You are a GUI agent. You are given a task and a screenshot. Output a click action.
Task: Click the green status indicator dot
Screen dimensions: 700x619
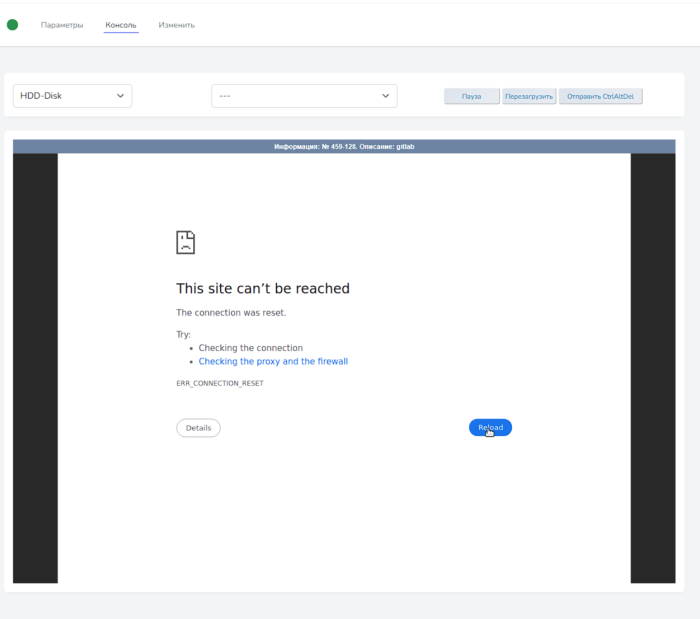pyautogui.click(x=12, y=25)
